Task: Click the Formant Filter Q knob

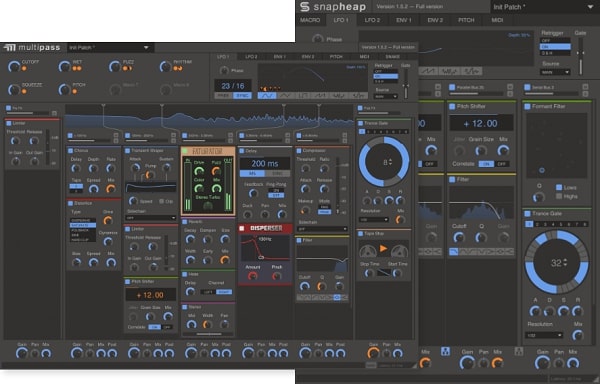Action: click(x=539, y=197)
